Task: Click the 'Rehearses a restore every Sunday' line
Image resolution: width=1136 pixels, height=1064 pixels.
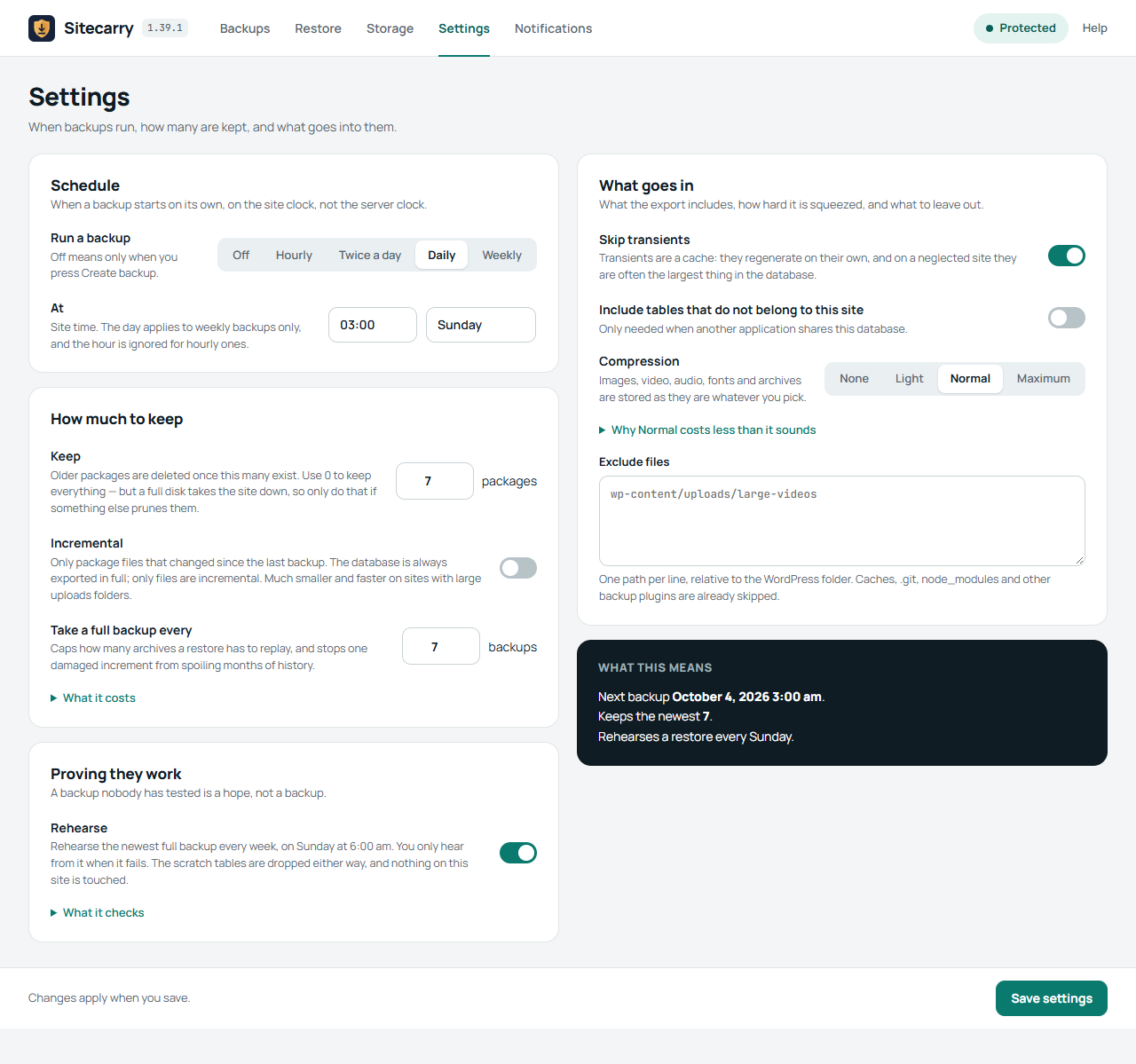Action: [x=696, y=737]
